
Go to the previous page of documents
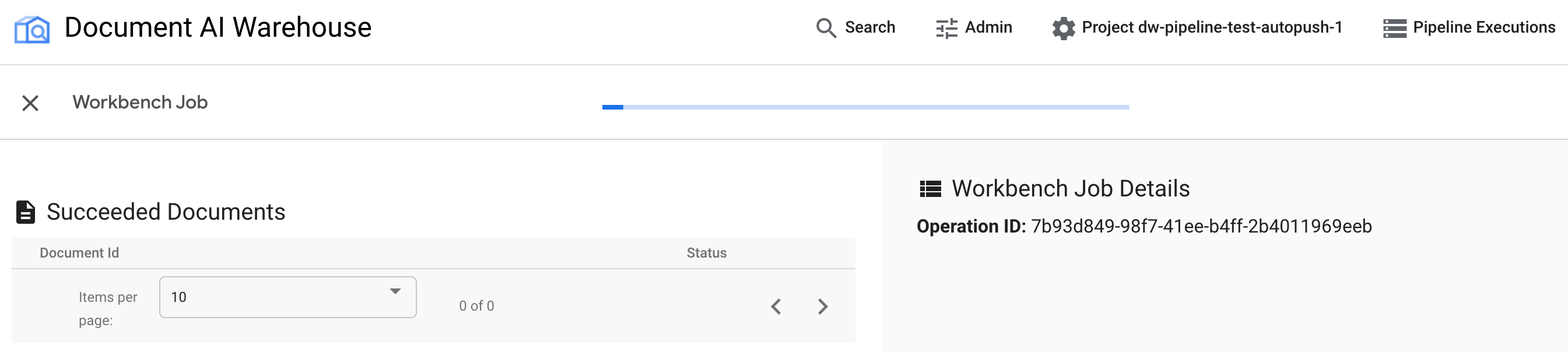point(776,307)
